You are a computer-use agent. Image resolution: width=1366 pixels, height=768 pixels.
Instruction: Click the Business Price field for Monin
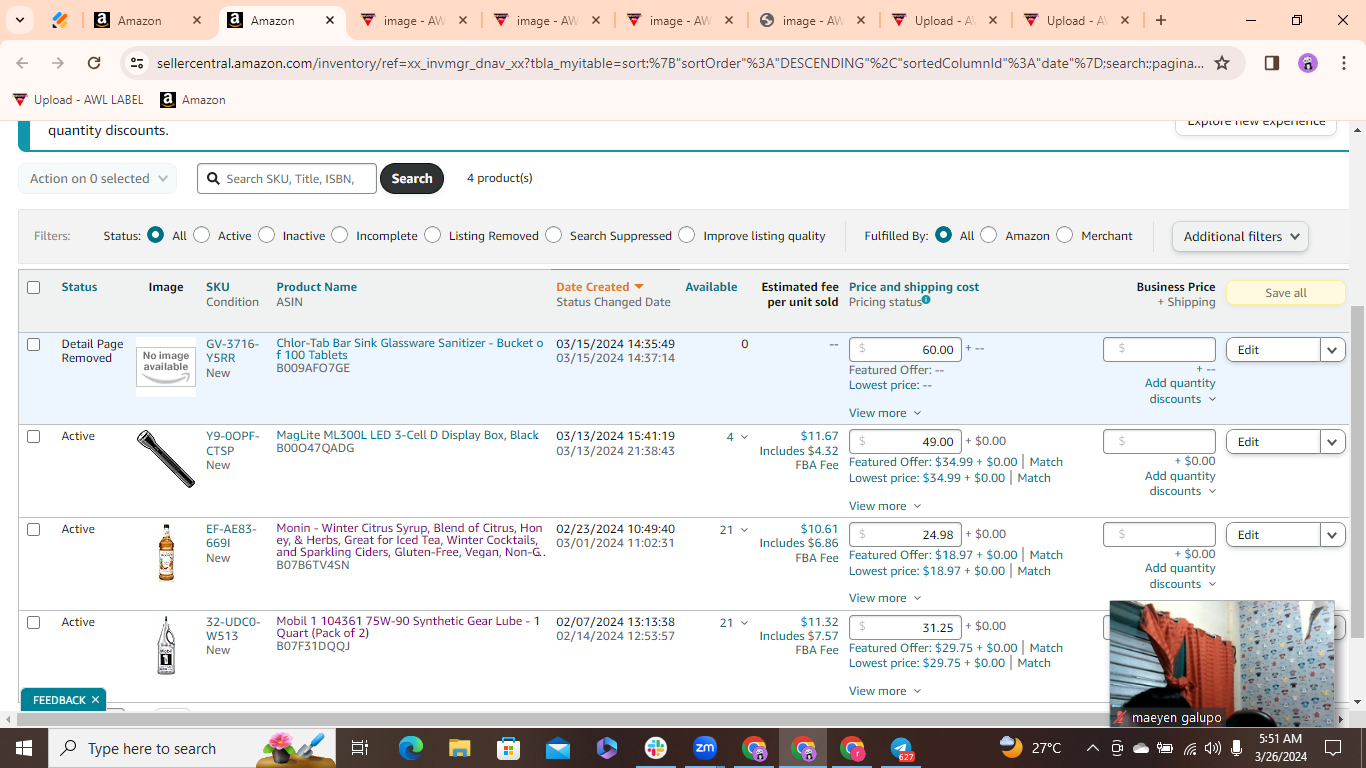point(1159,534)
